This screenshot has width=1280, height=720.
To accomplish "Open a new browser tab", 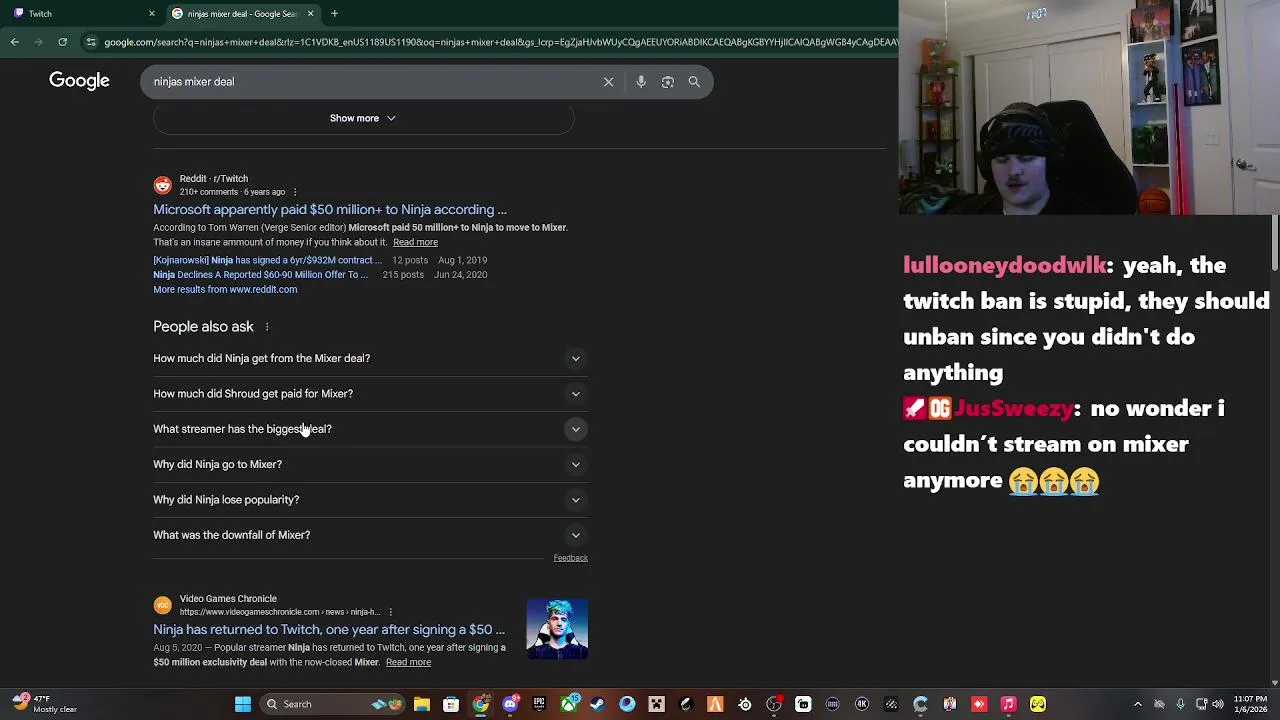I will click(334, 14).
